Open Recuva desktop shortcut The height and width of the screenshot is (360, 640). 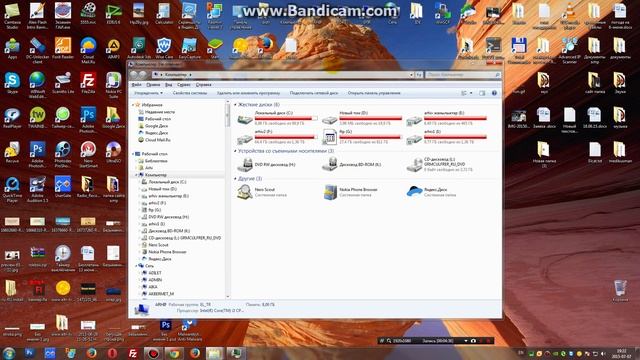[12, 153]
